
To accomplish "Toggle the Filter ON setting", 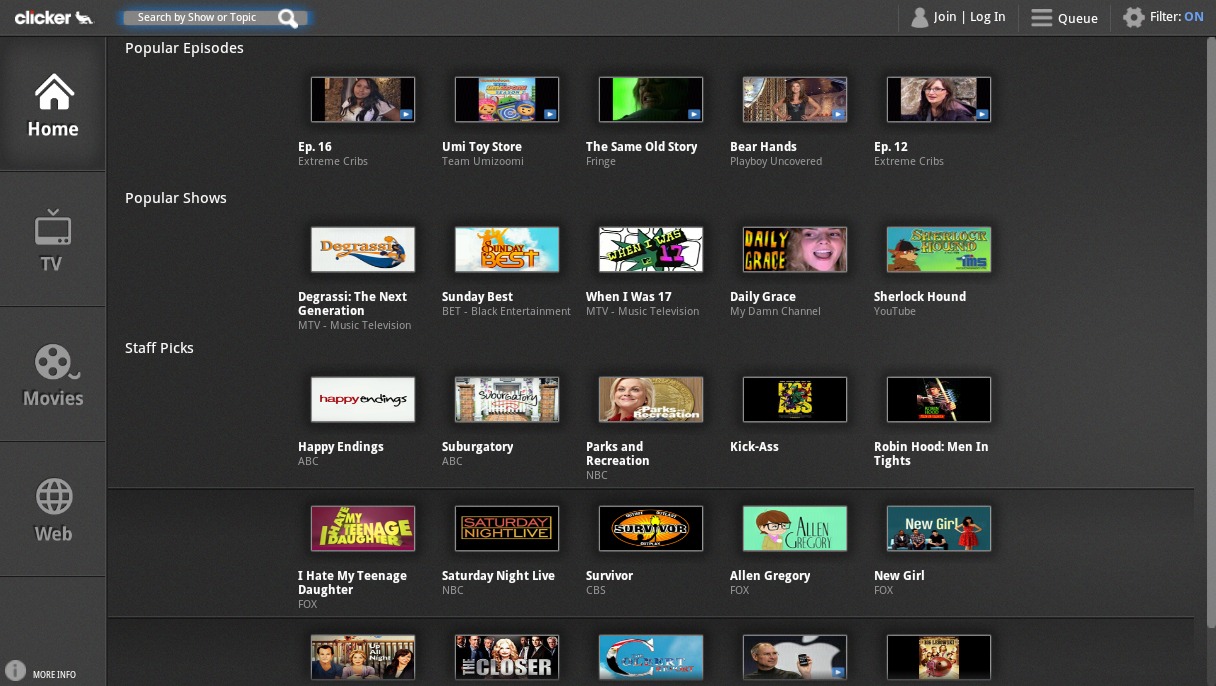I will (x=1177, y=17).
